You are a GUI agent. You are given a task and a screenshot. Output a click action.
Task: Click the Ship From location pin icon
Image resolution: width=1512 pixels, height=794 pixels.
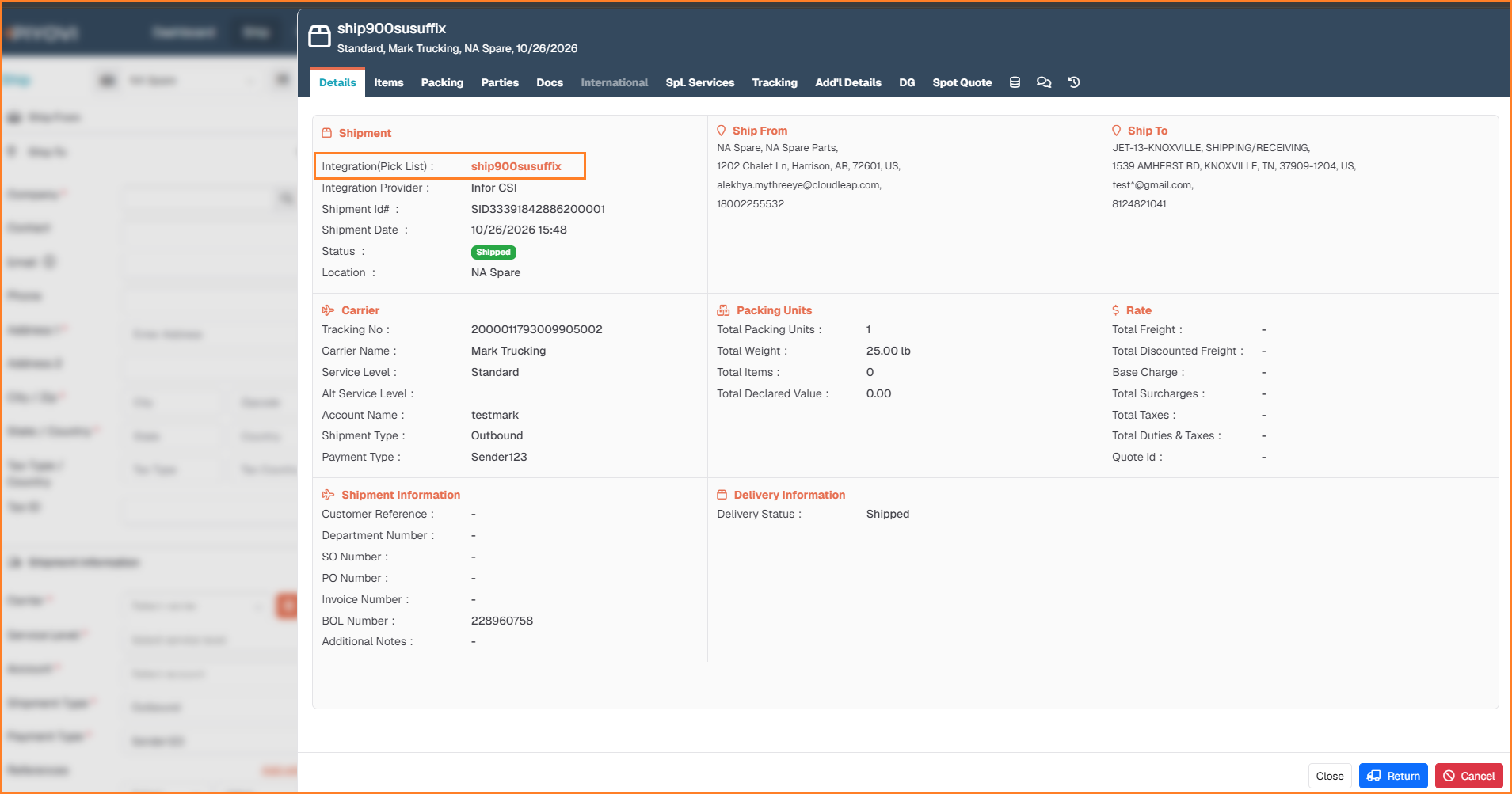point(722,131)
